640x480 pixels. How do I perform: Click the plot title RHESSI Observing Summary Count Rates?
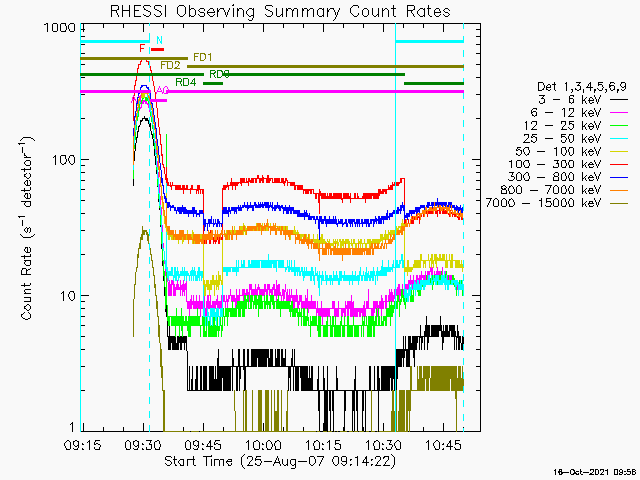(280, 11)
